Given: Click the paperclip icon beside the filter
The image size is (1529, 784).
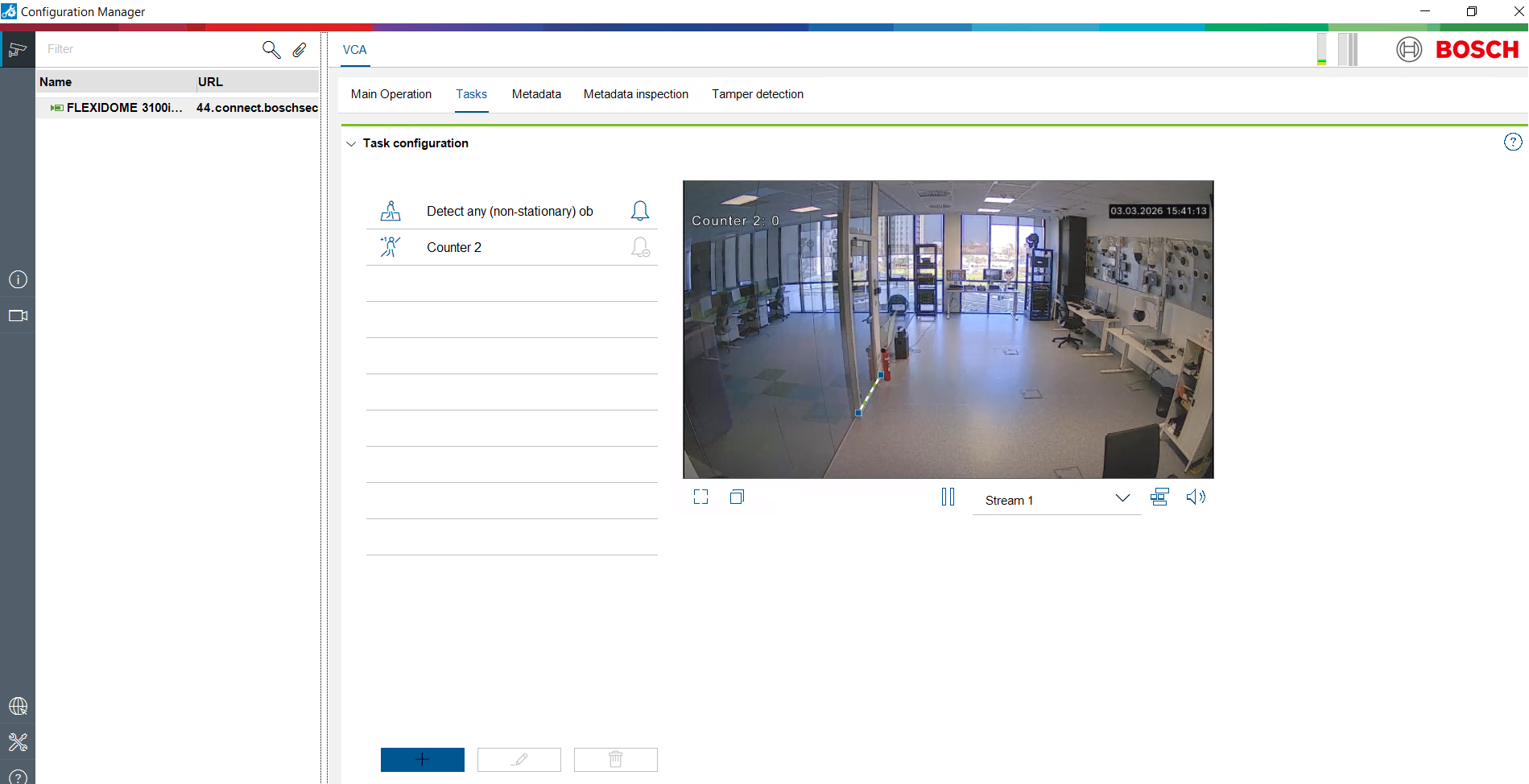Looking at the screenshot, I should click(300, 50).
